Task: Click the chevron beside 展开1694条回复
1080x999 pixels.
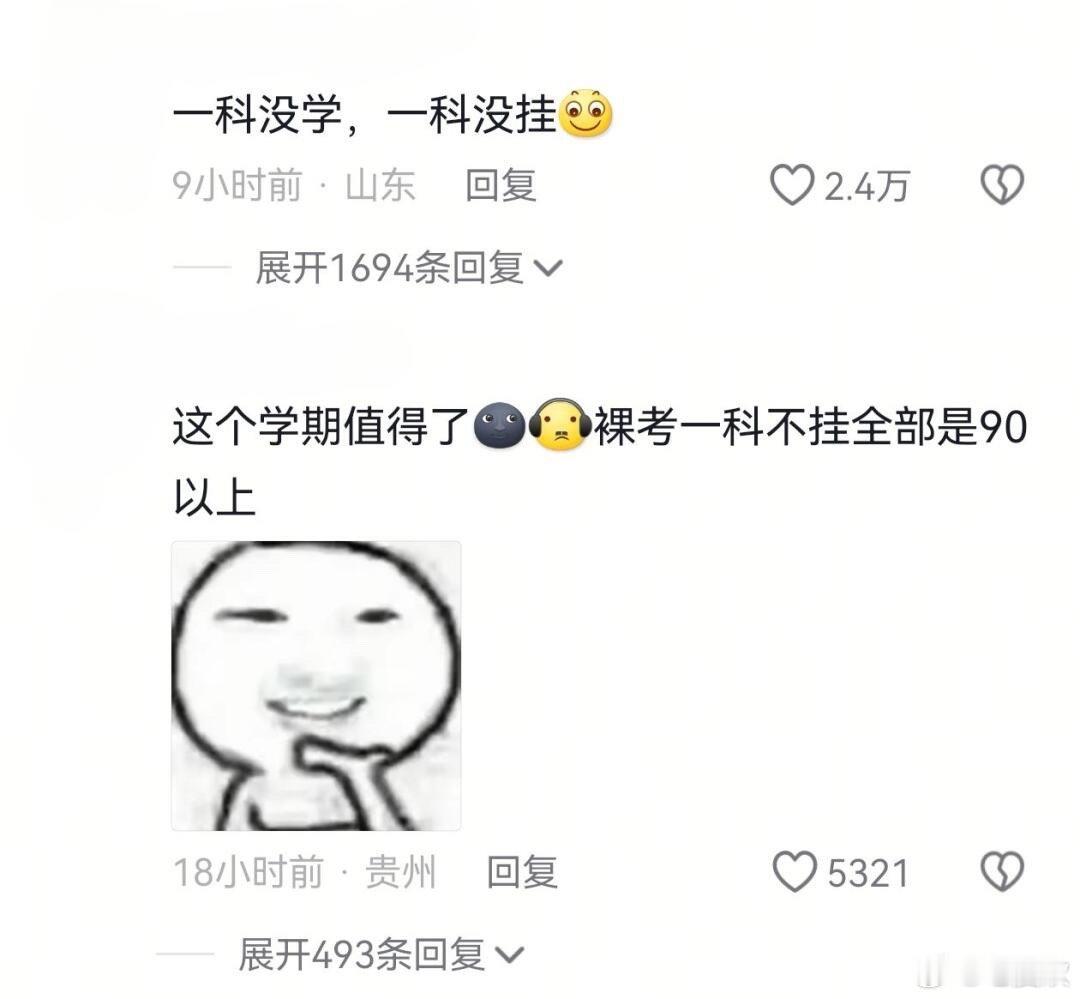Action: (548, 269)
